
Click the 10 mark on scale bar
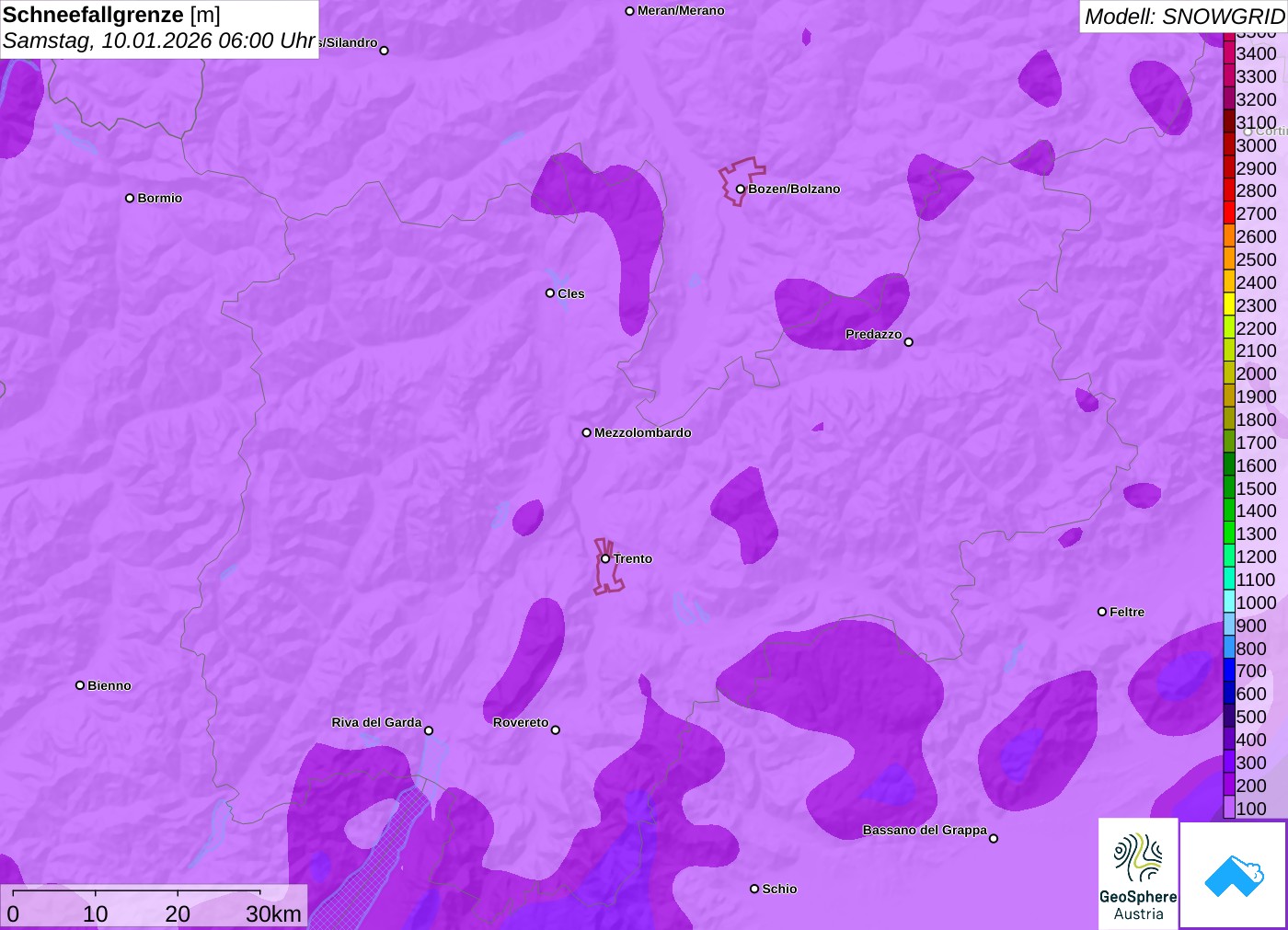96,913
